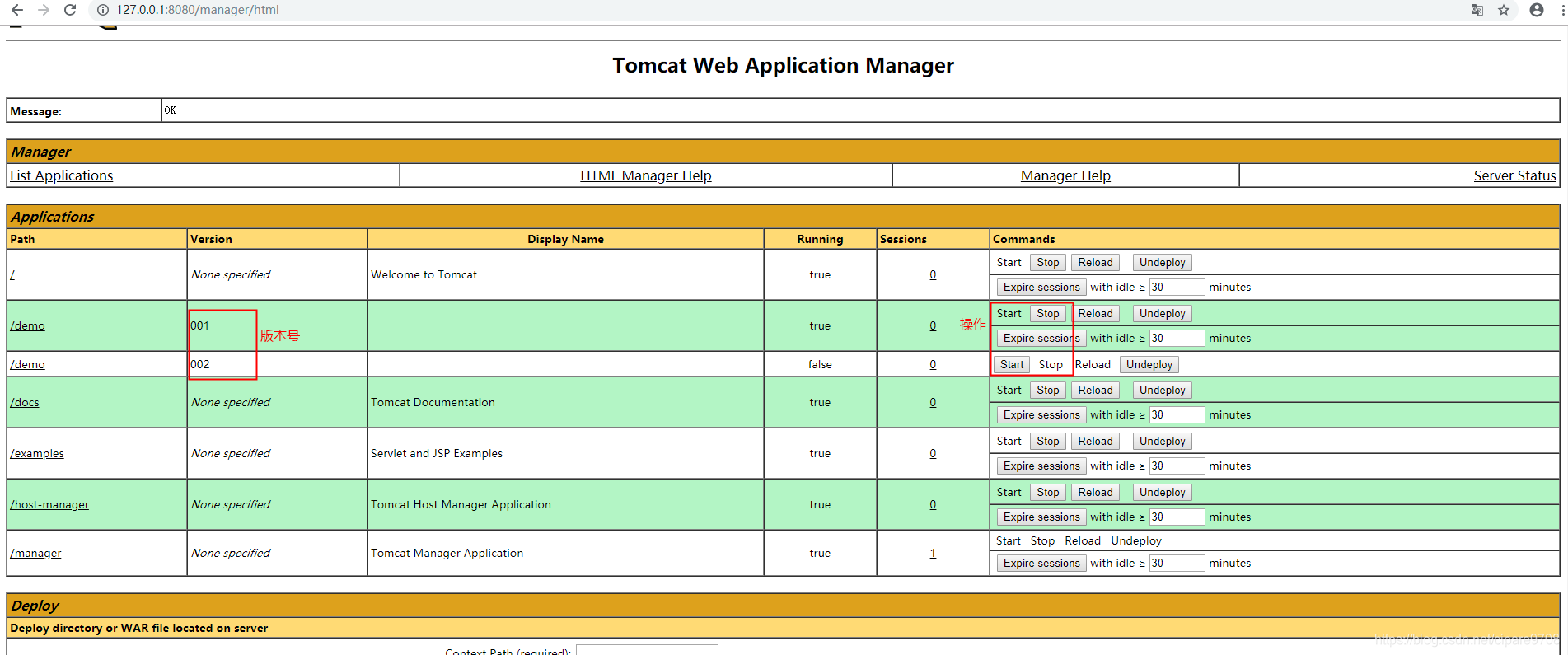Edit idle minutes field for Welcome to Tomcat

click(1177, 287)
